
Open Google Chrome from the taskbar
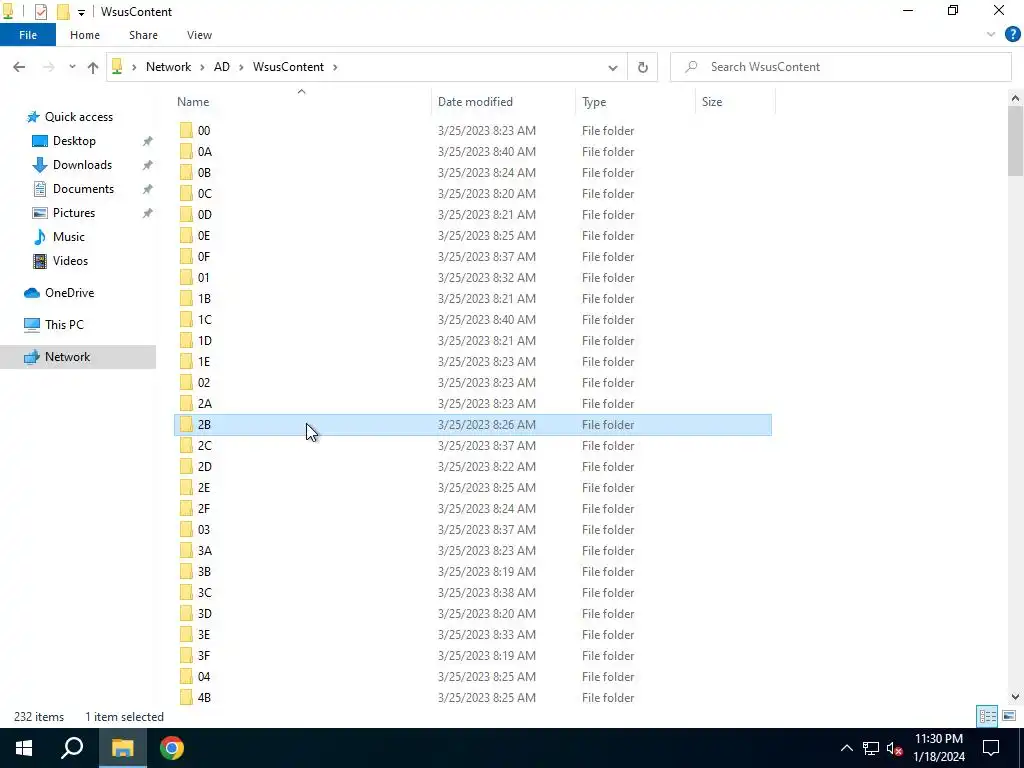click(x=172, y=748)
